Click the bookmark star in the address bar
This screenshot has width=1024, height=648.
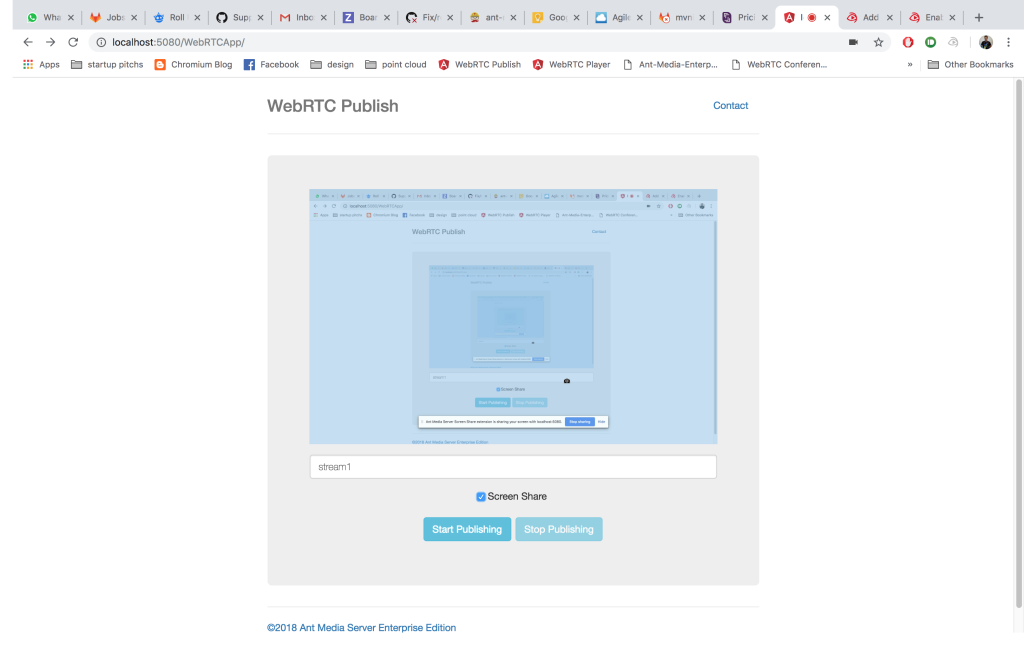(x=878, y=42)
